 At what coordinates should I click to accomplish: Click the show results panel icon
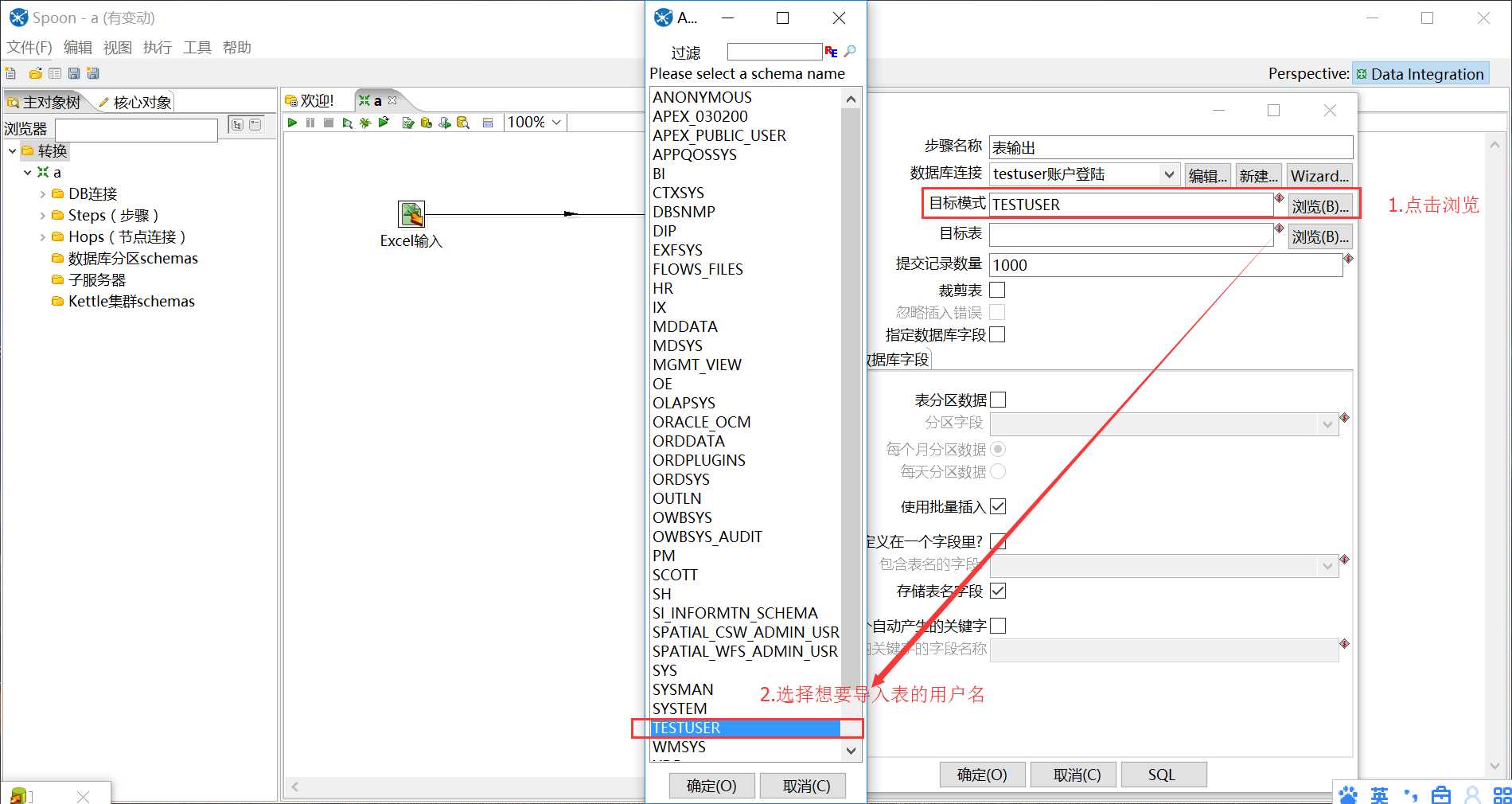[488, 123]
